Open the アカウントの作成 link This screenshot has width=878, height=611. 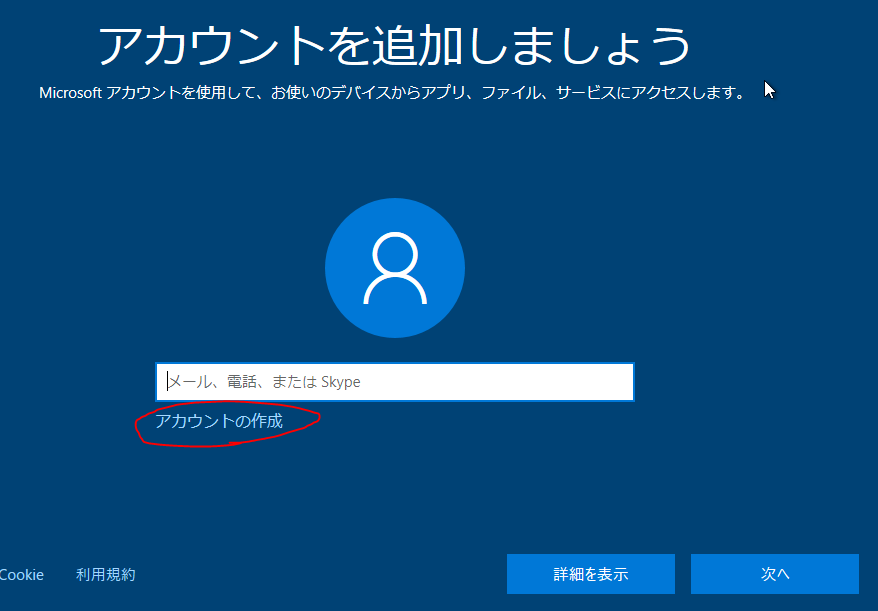[219, 421]
